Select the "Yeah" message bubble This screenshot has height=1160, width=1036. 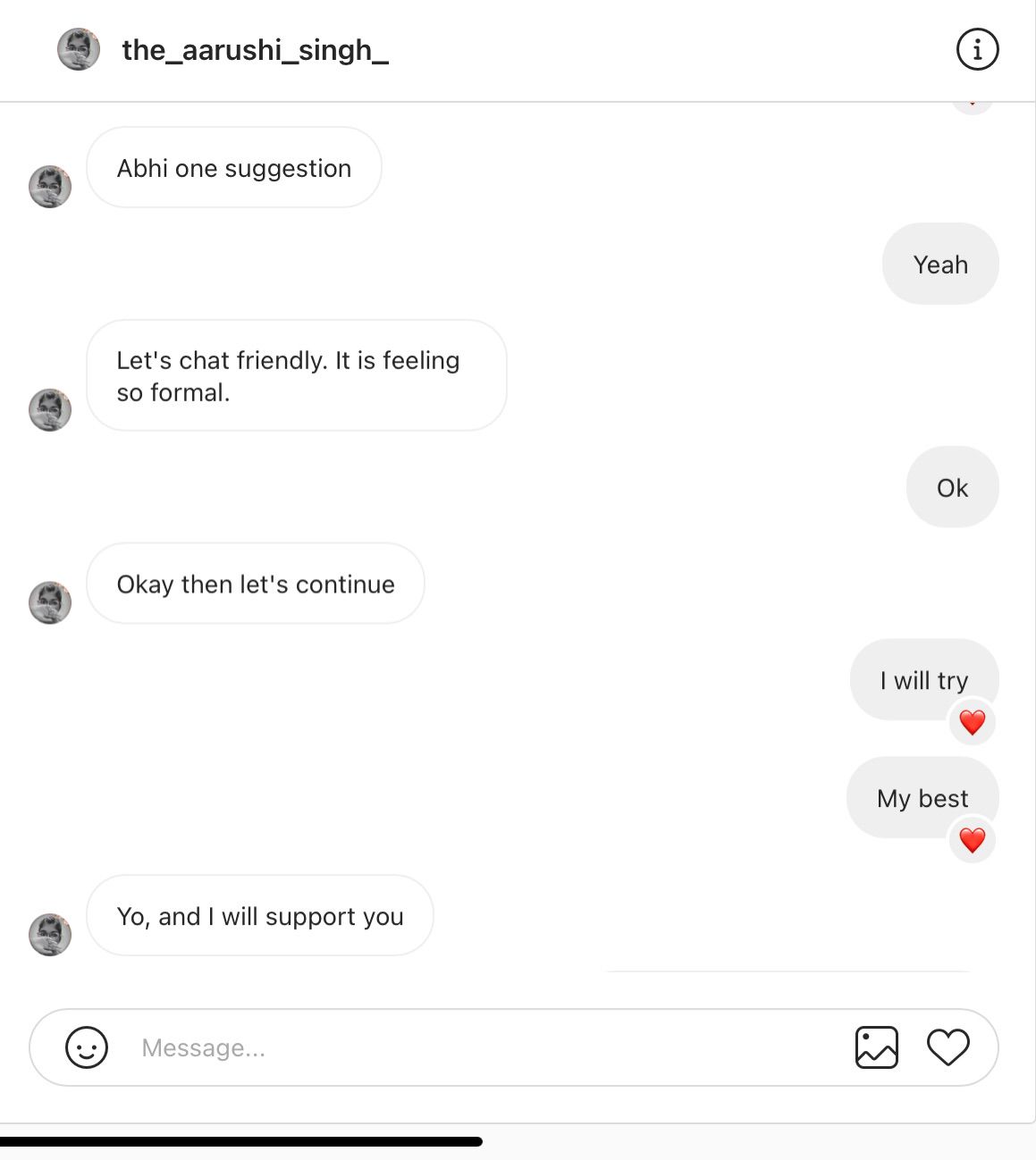pyautogui.click(x=940, y=264)
